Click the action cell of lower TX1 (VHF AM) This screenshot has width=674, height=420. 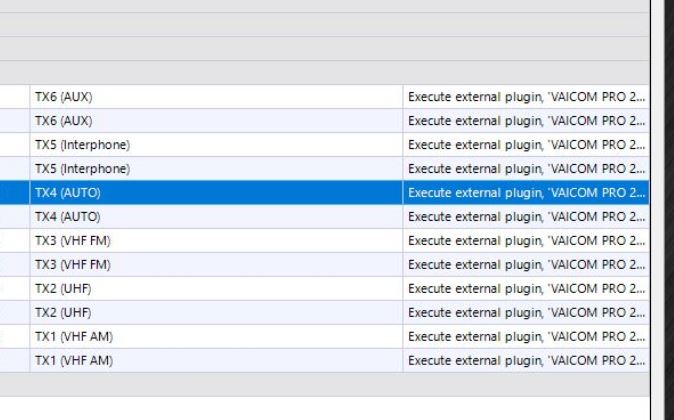526,360
